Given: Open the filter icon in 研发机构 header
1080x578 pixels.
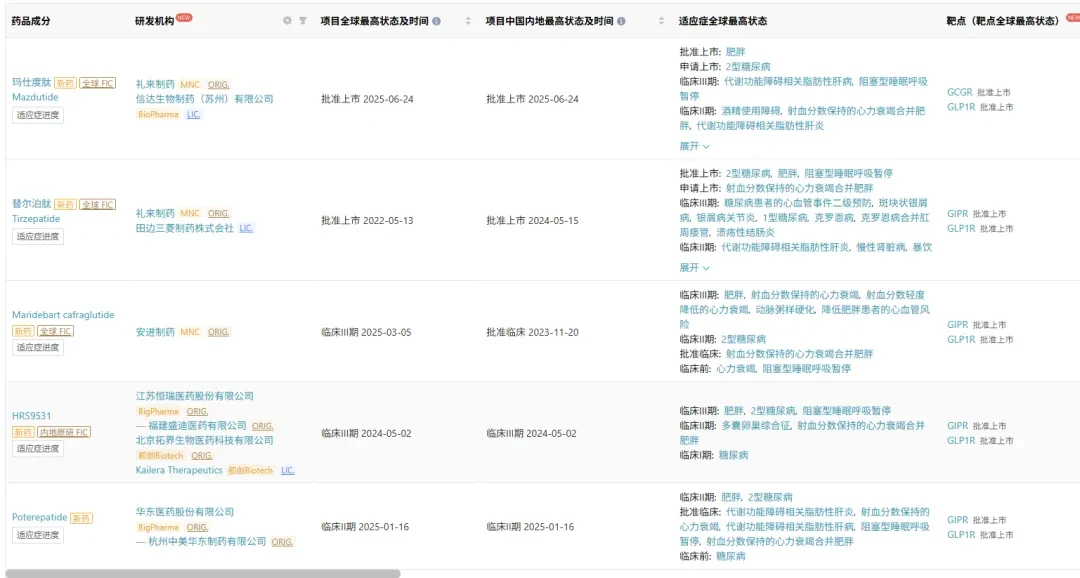Looking at the screenshot, I should point(302,21).
